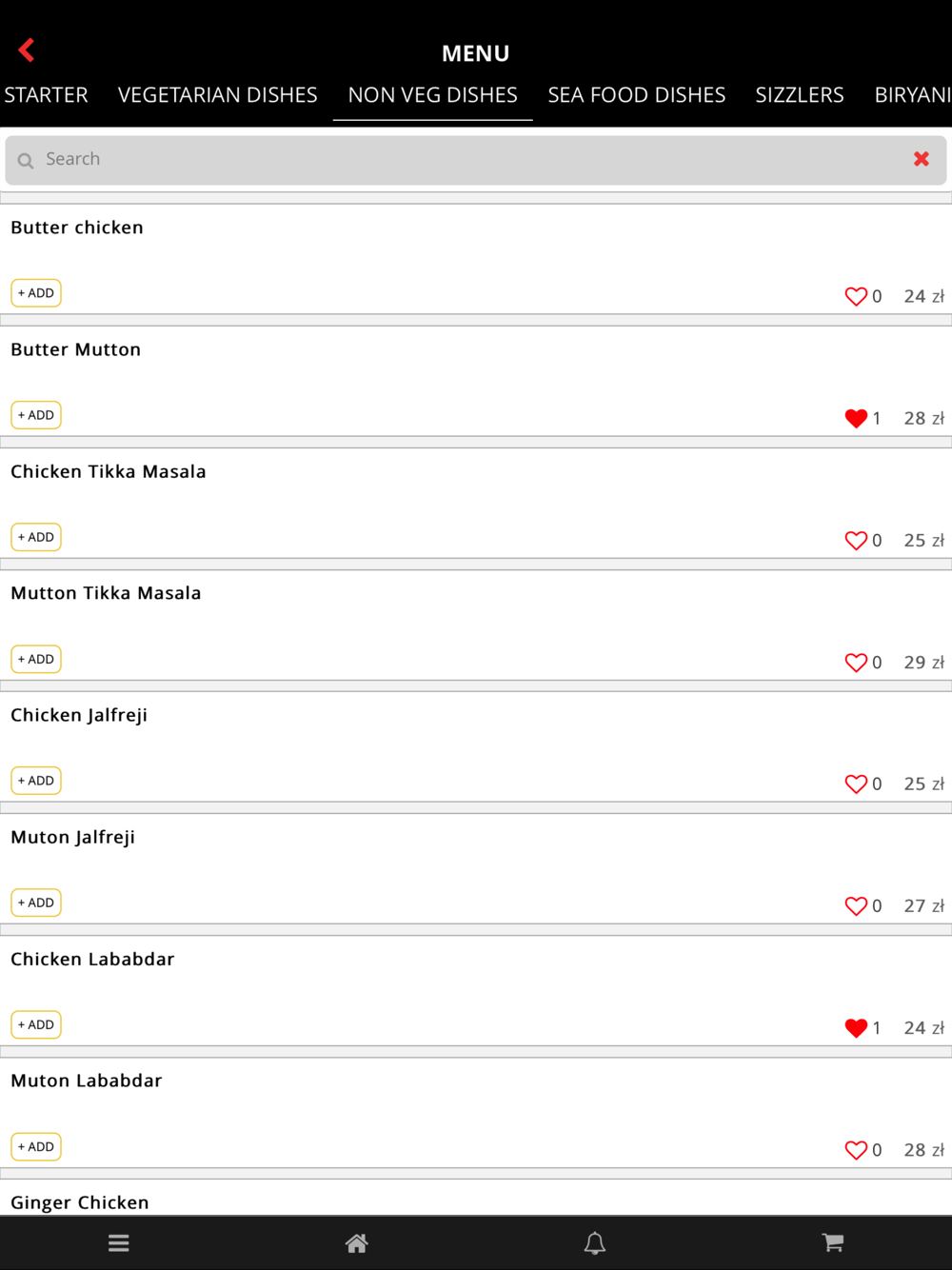This screenshot has width=952, height=1270.
Task: Open notifications bell icon
Action: [x=595, y=1242]
